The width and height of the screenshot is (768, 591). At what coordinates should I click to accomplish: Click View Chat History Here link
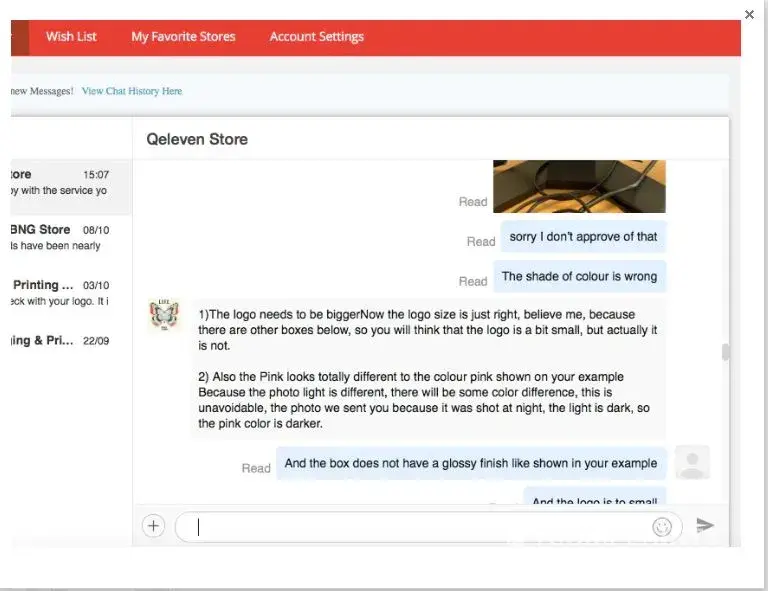tap(132, 91)
